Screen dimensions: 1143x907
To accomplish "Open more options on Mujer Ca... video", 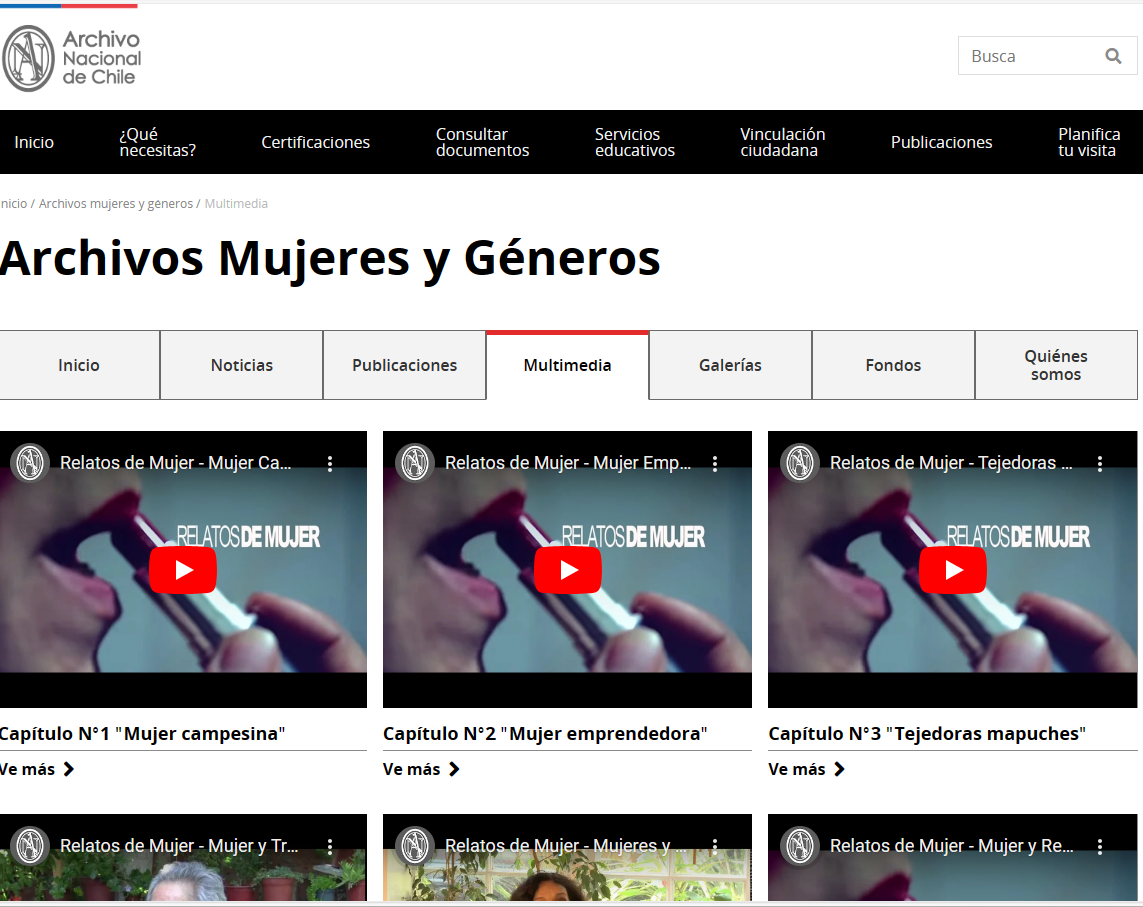I will tap(330, 463).
